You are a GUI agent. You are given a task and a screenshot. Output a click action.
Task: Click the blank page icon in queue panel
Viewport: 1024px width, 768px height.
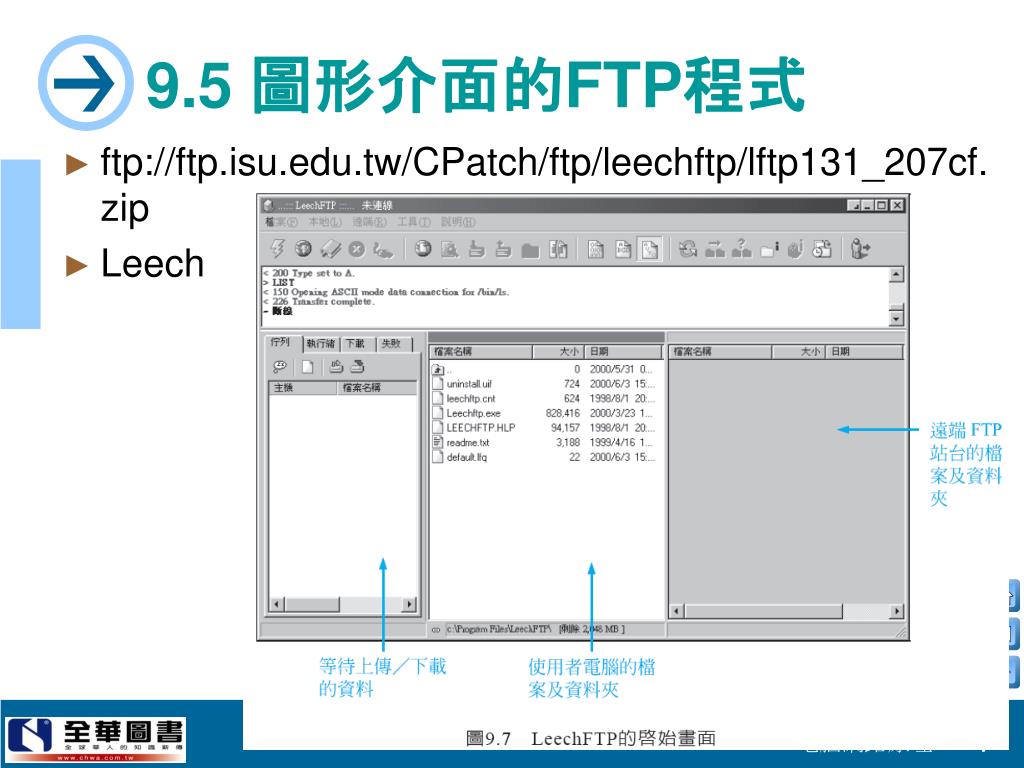point(308,367)
